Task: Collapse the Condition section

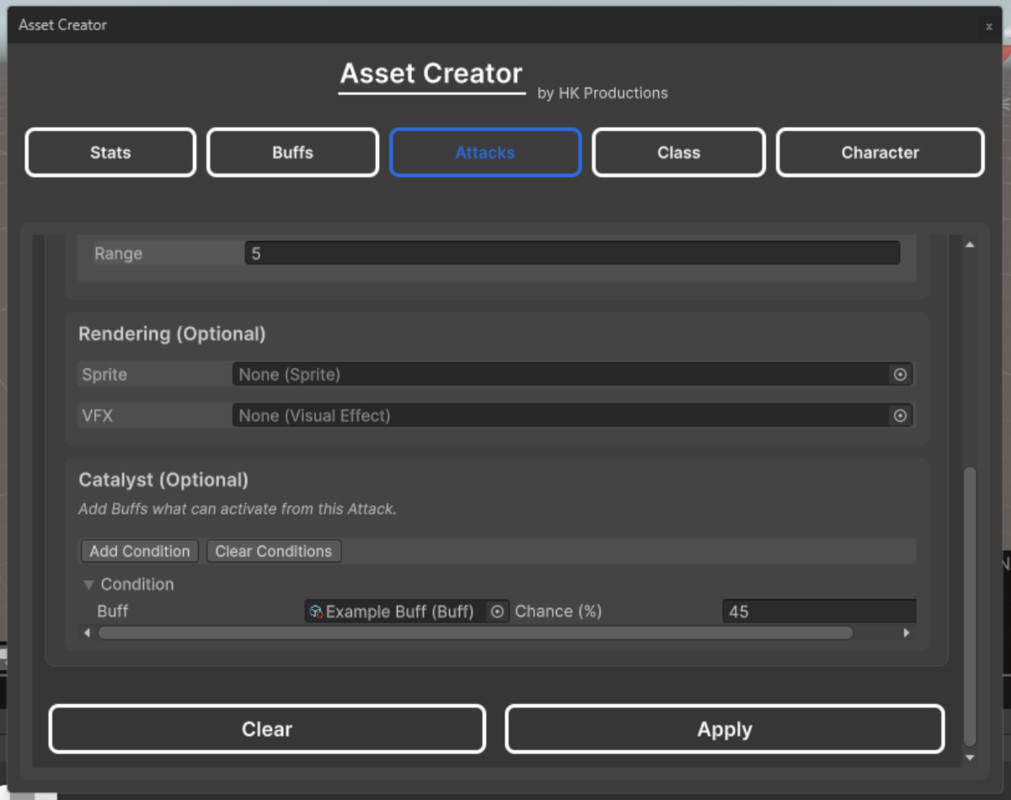Action: tap(88, 584)
